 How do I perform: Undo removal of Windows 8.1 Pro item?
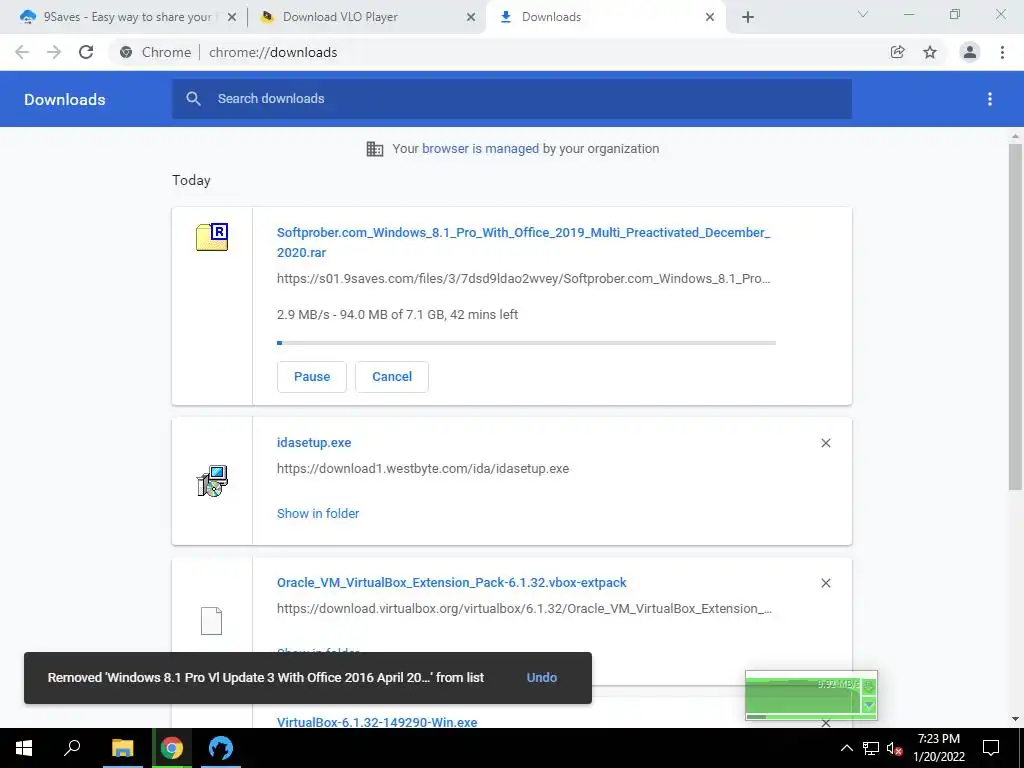point(541,677)
